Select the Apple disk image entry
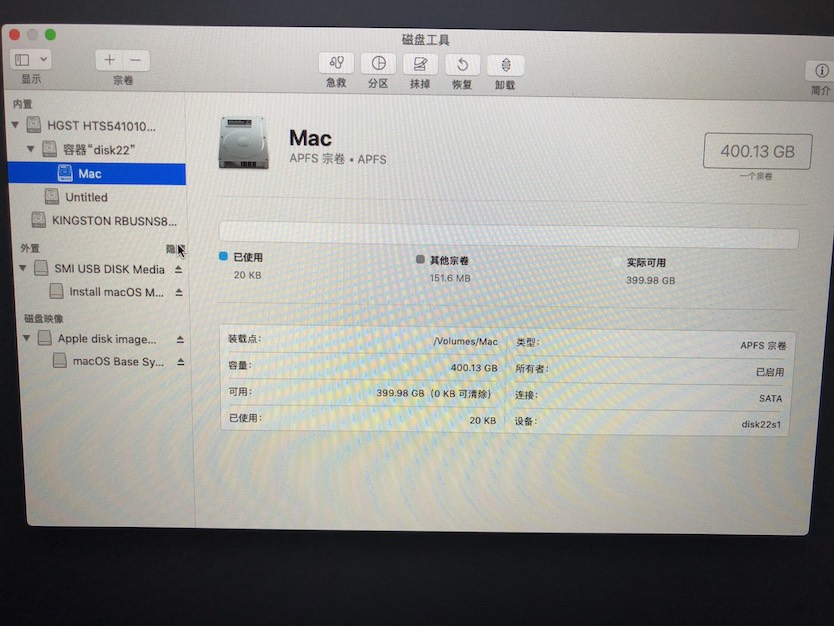This screenshot has width=834, height=626. [97, 338]
